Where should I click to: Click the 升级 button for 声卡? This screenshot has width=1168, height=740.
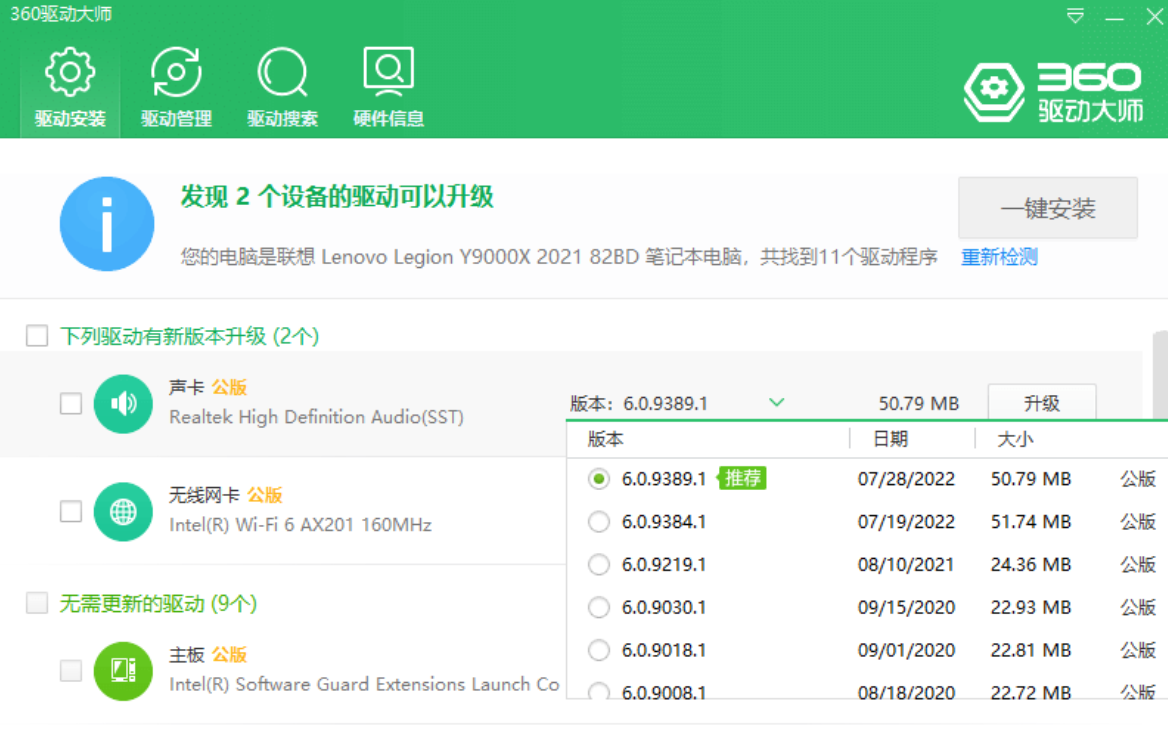pos(1041,403)
